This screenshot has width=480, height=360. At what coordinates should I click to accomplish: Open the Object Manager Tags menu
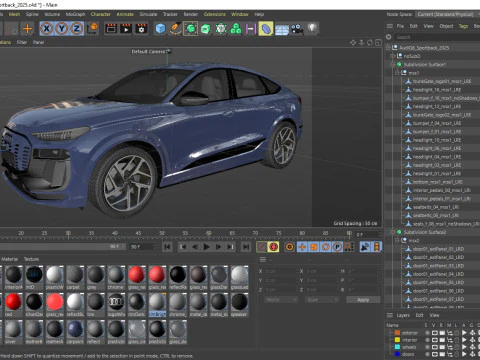pyautogui.click(x=463, y=26)
